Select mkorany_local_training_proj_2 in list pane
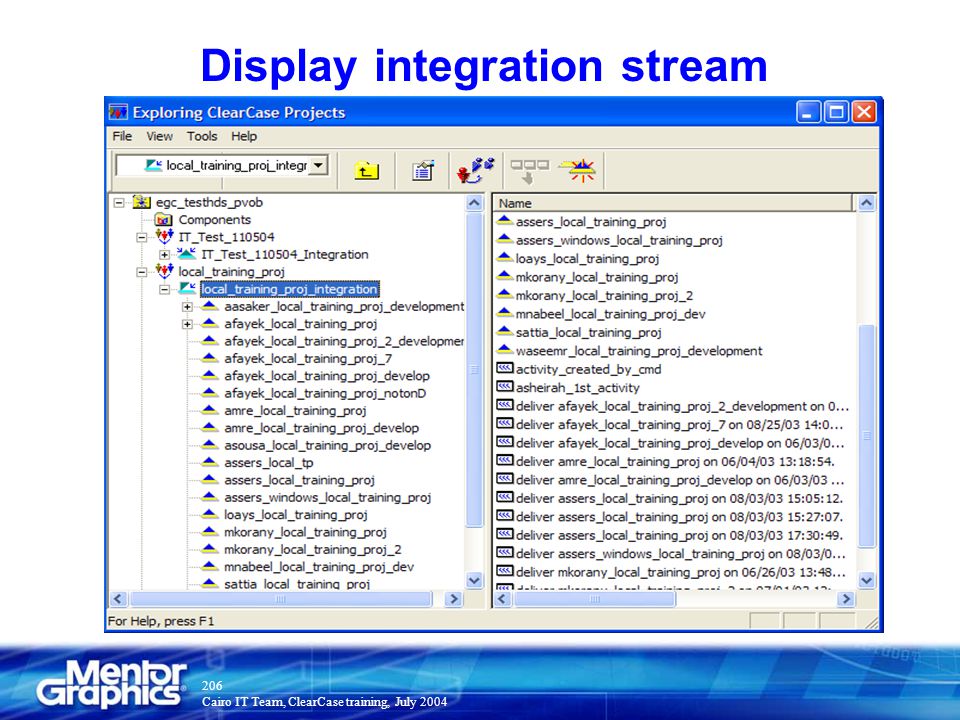Image resolution: width=960 pixels, height=720 pixels. coord(604,295)
